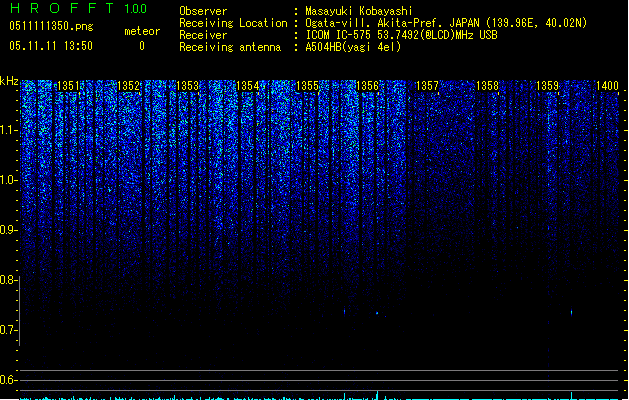This screenshot has width=629, height=400.
Task: Click the 0.6 kHz axis label
Action: (x=9, y=380)
